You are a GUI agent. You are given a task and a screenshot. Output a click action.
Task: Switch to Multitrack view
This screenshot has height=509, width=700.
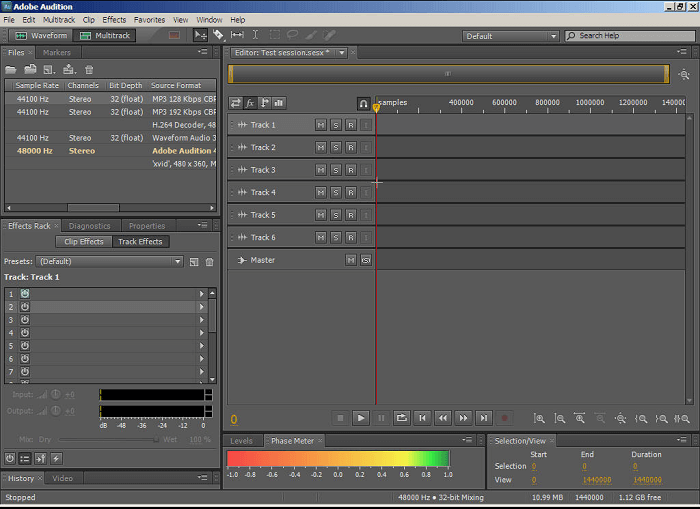[x=104, y=36]
